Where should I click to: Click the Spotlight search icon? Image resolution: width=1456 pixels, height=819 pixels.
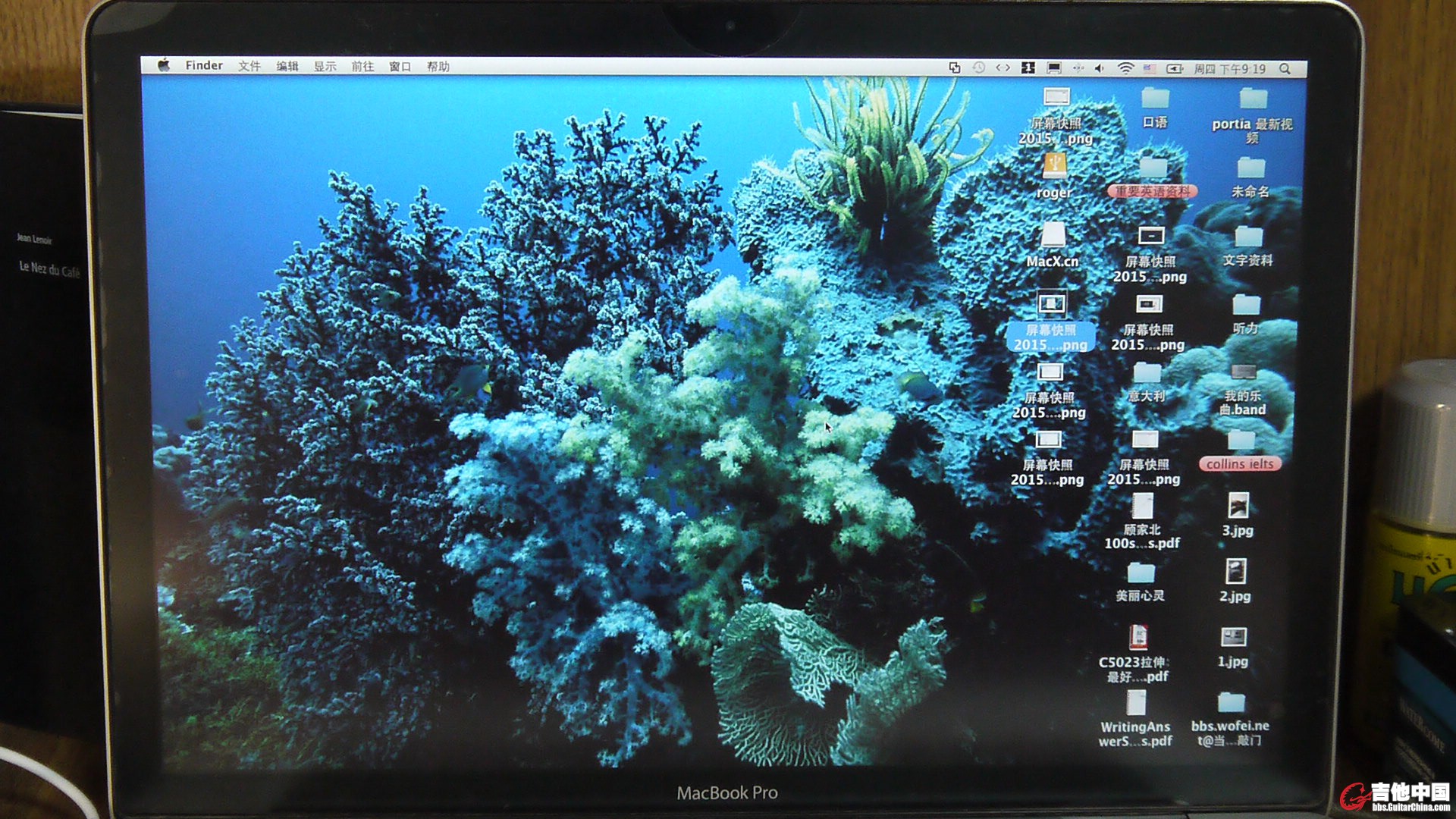[x=1285, y=69]
